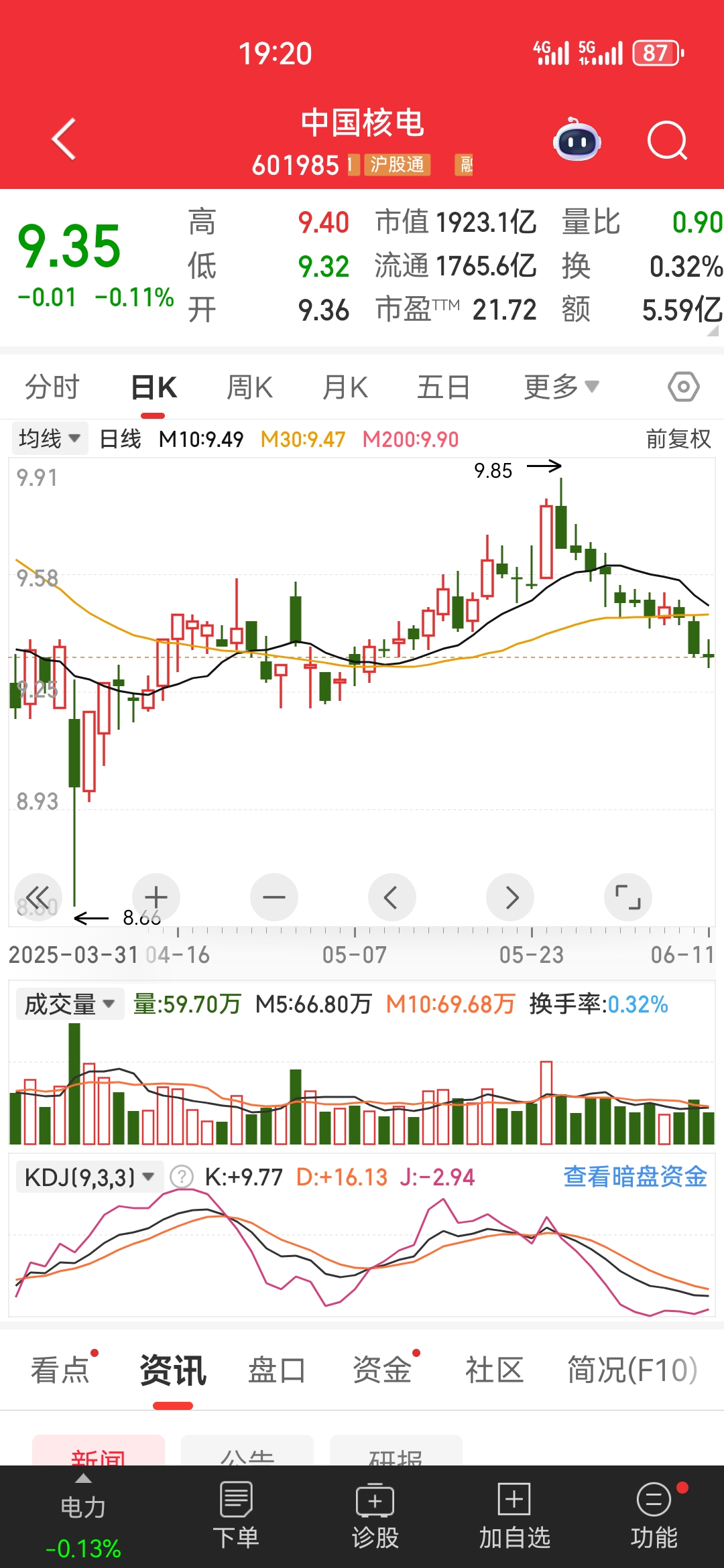Open the 资金 tab
The height and width of the screenshot is (1568, 724).
pos(382,1370)
